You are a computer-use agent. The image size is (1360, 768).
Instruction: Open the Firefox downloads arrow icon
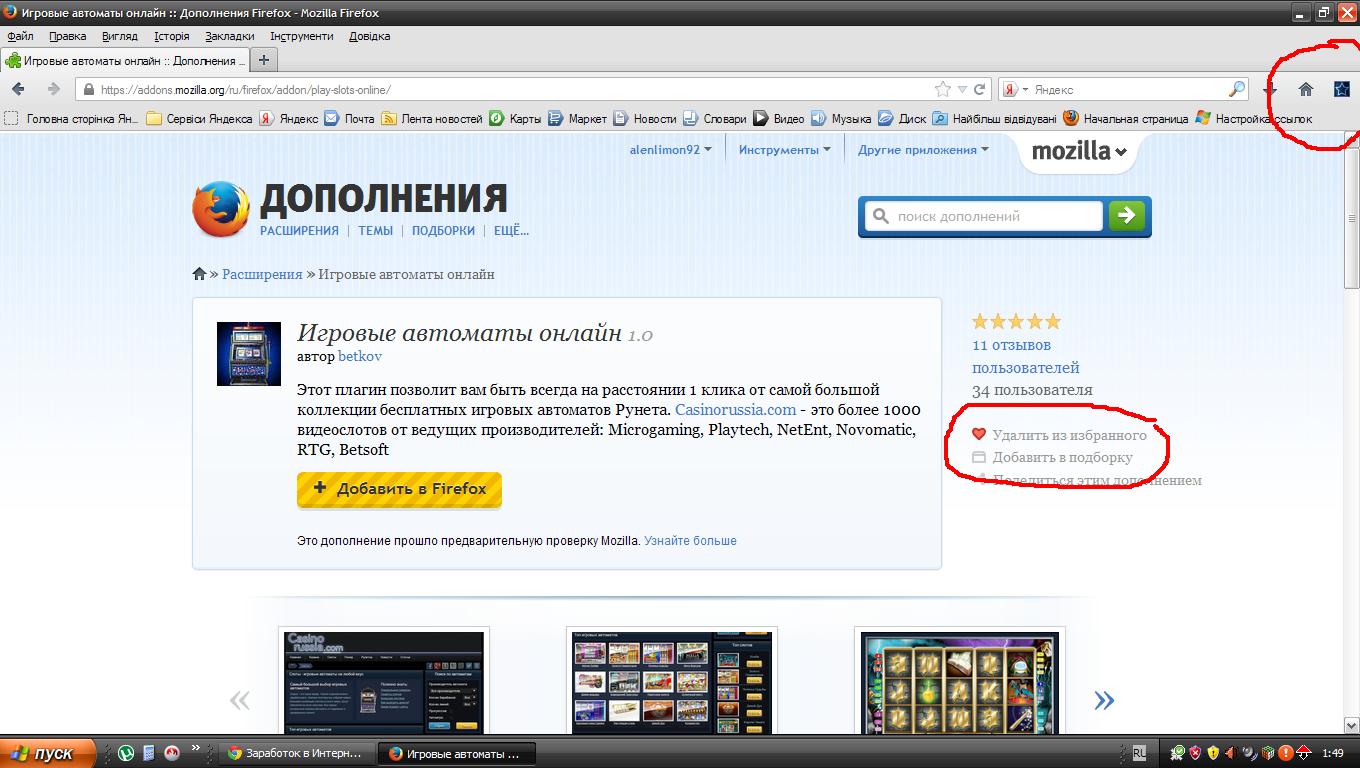[1270, 89]
